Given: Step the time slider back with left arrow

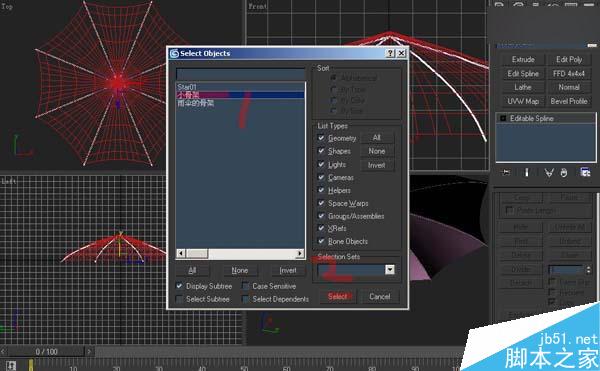Looking at the screenshot, I should tap(3, 351).
